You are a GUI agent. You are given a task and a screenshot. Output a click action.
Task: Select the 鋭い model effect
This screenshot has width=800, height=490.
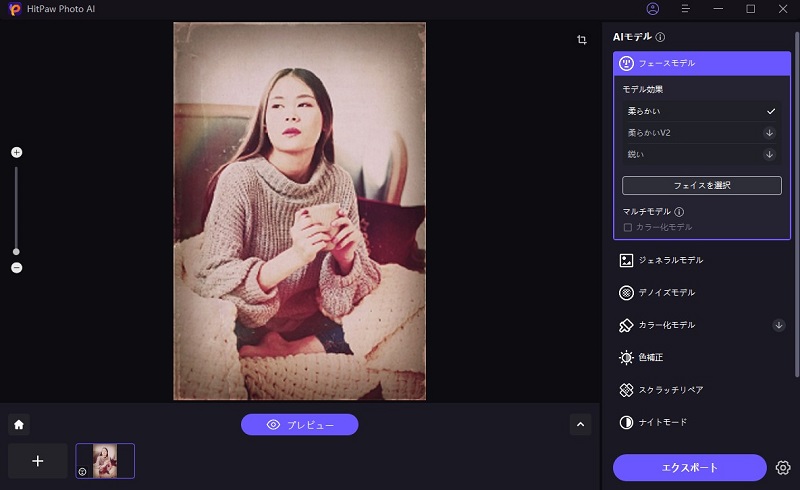pyautogui.click(x=700, y=154)
